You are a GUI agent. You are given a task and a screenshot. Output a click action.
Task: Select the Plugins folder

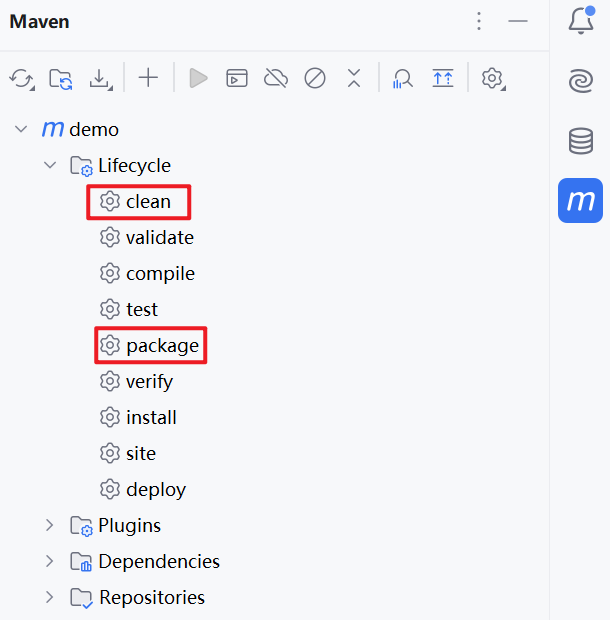115,525
